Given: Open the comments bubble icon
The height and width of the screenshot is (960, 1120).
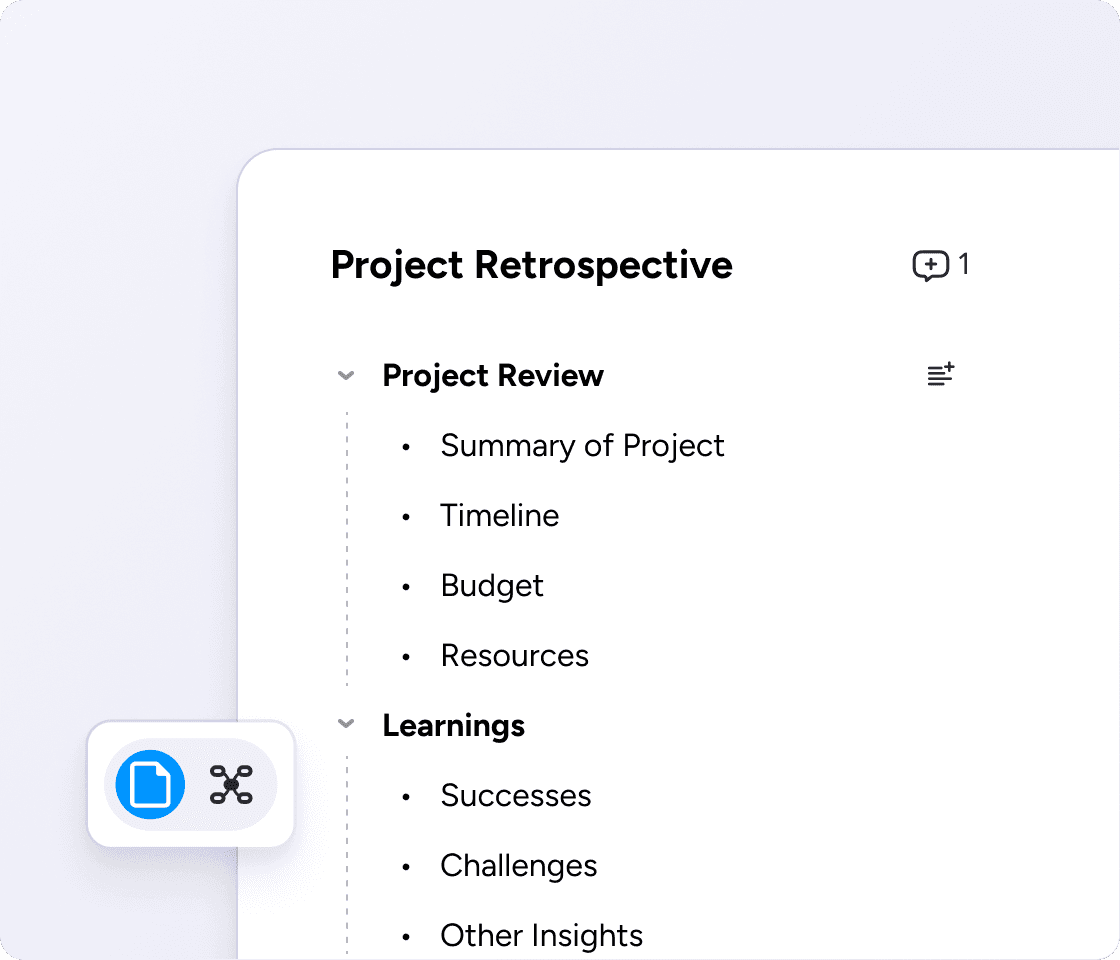Looking at the screenshot, I should (930, 266).
